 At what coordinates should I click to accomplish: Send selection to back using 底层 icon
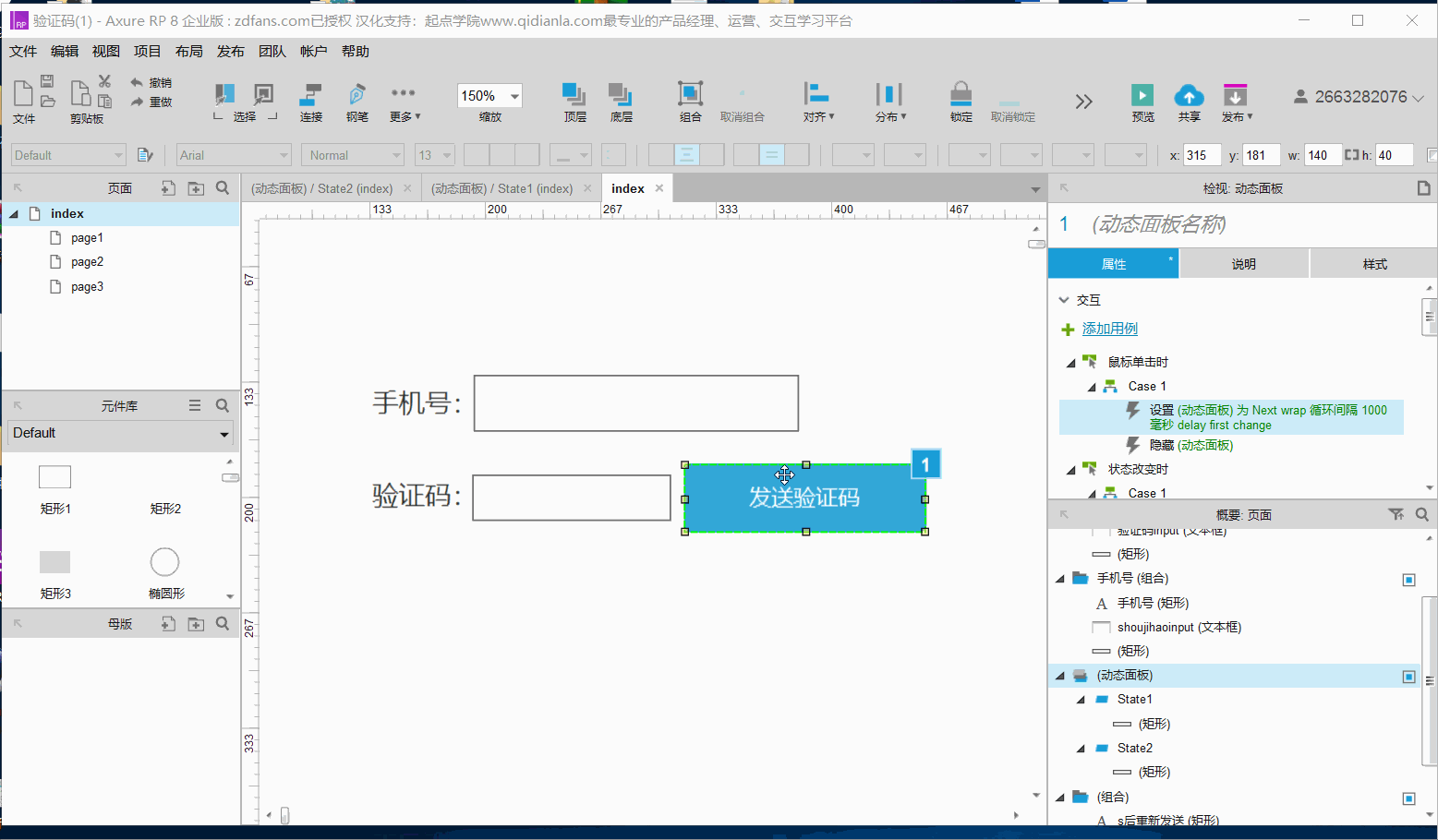coord(619,95)
